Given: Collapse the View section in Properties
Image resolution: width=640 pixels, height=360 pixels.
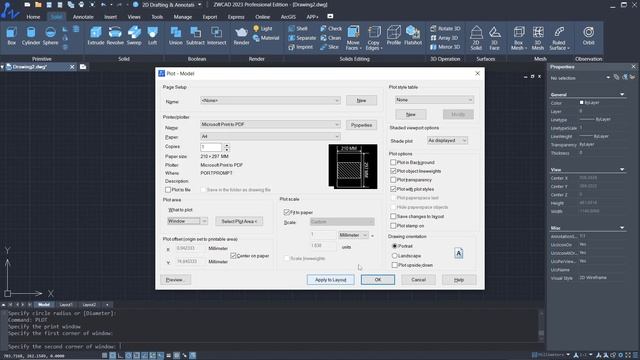Looking at the screenshot, I should click(x=622, y=169).
